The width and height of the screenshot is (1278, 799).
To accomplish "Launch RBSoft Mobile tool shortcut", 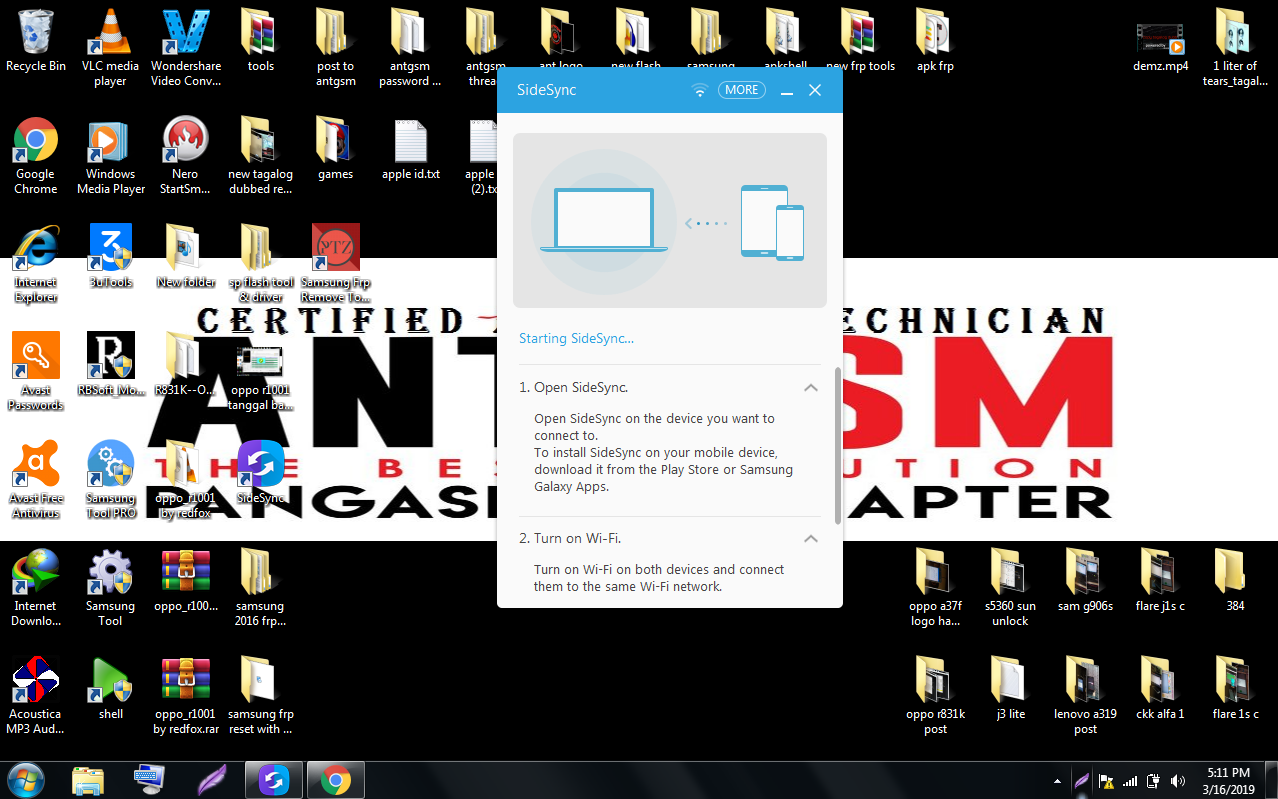I will coord(111,365).
